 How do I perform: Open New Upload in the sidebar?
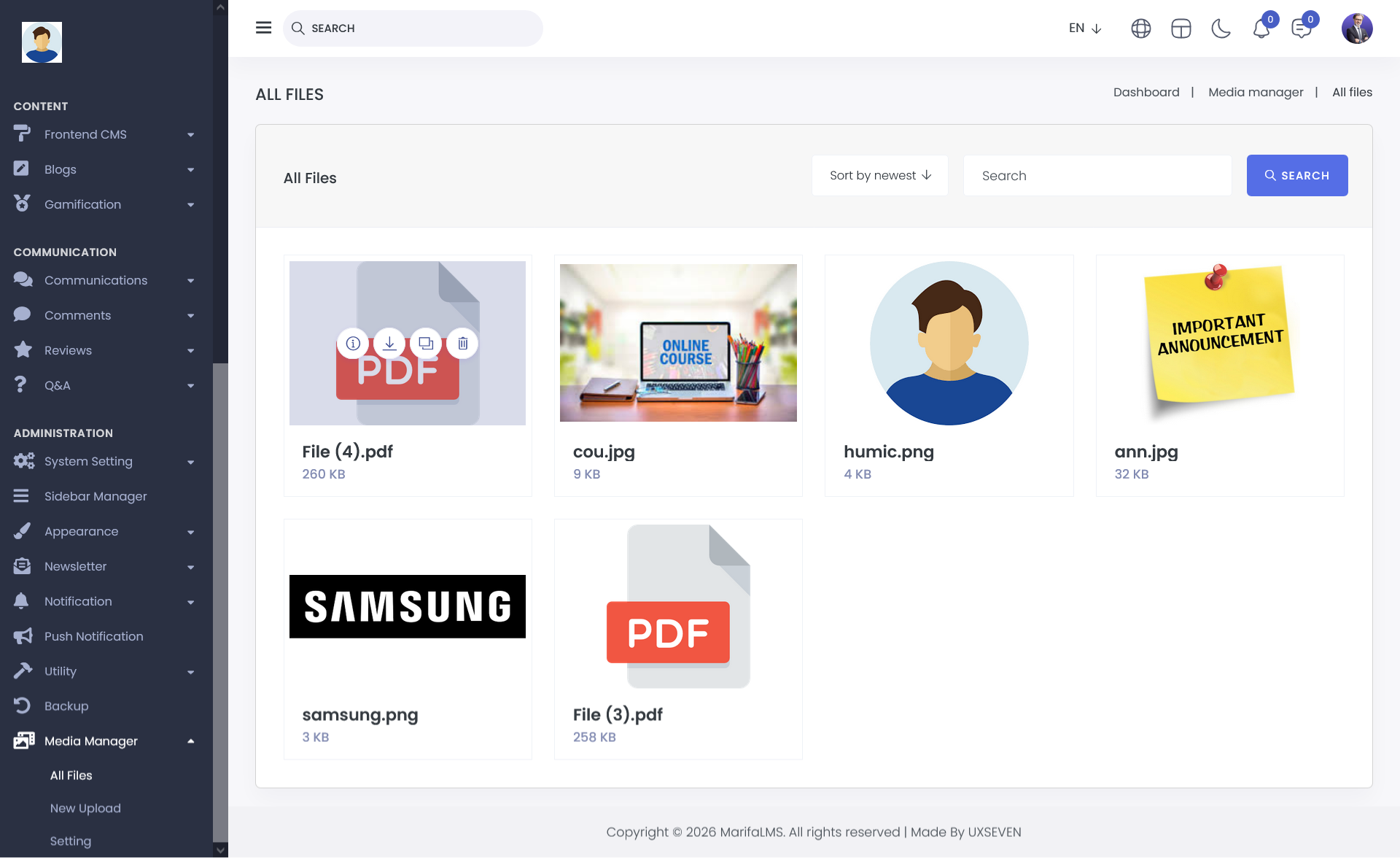coord(85,808)
